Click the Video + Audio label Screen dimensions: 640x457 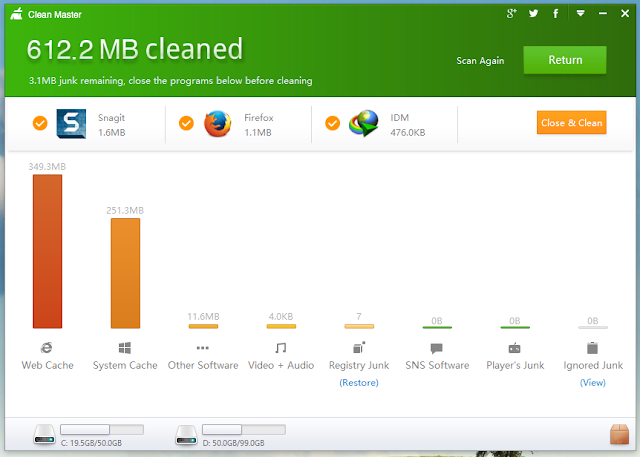(x=281, y=365)
